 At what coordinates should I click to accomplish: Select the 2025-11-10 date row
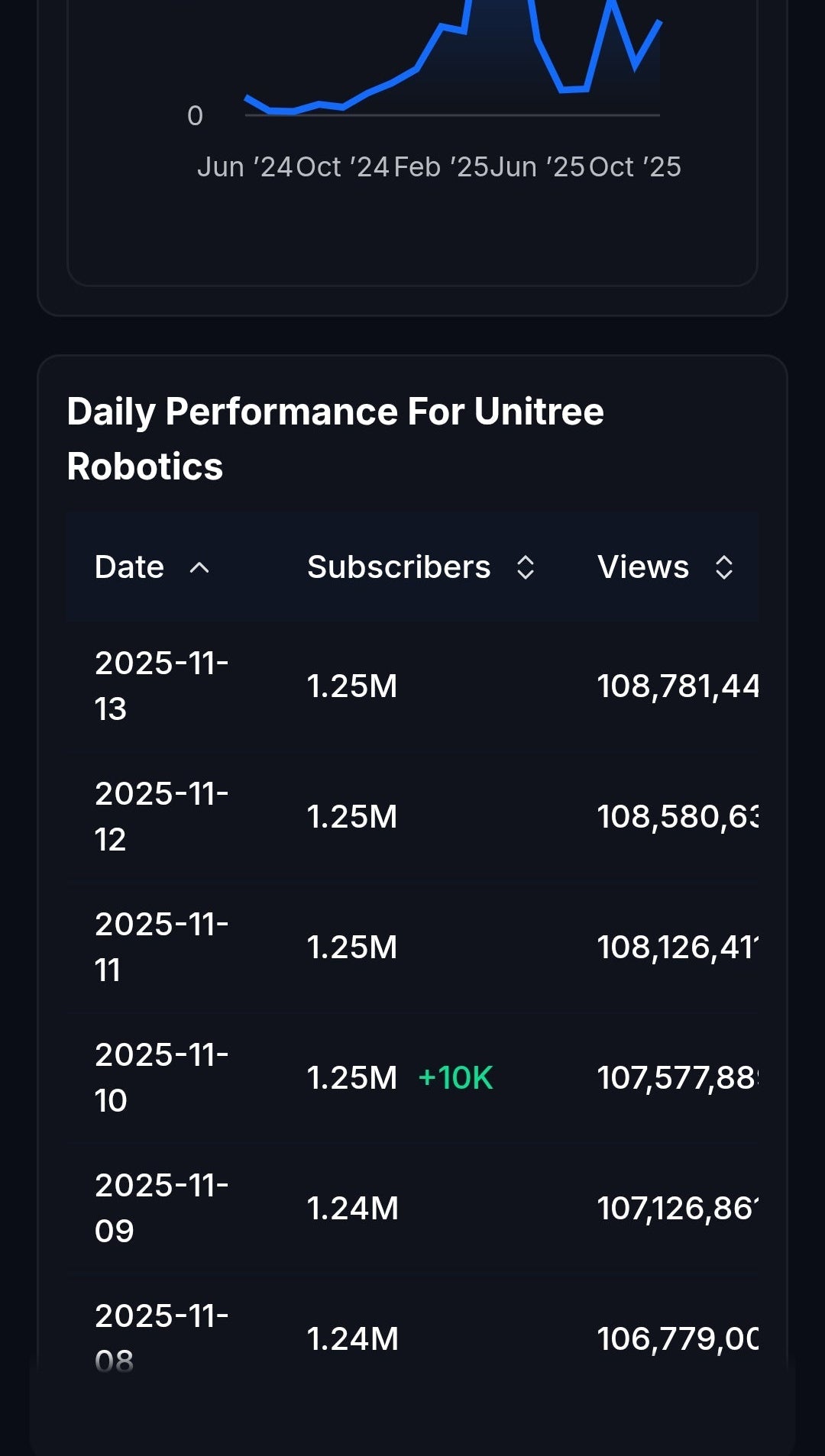click(x=161, y=1077)
